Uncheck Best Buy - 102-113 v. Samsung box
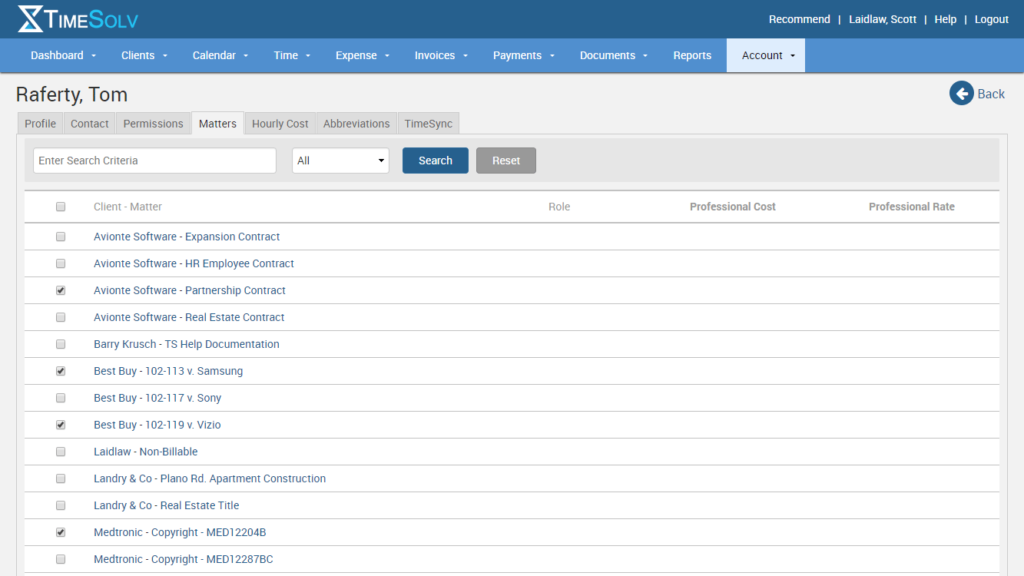Image resolution: width=1024 pixels, height=576 pixels. coord(61,371)
